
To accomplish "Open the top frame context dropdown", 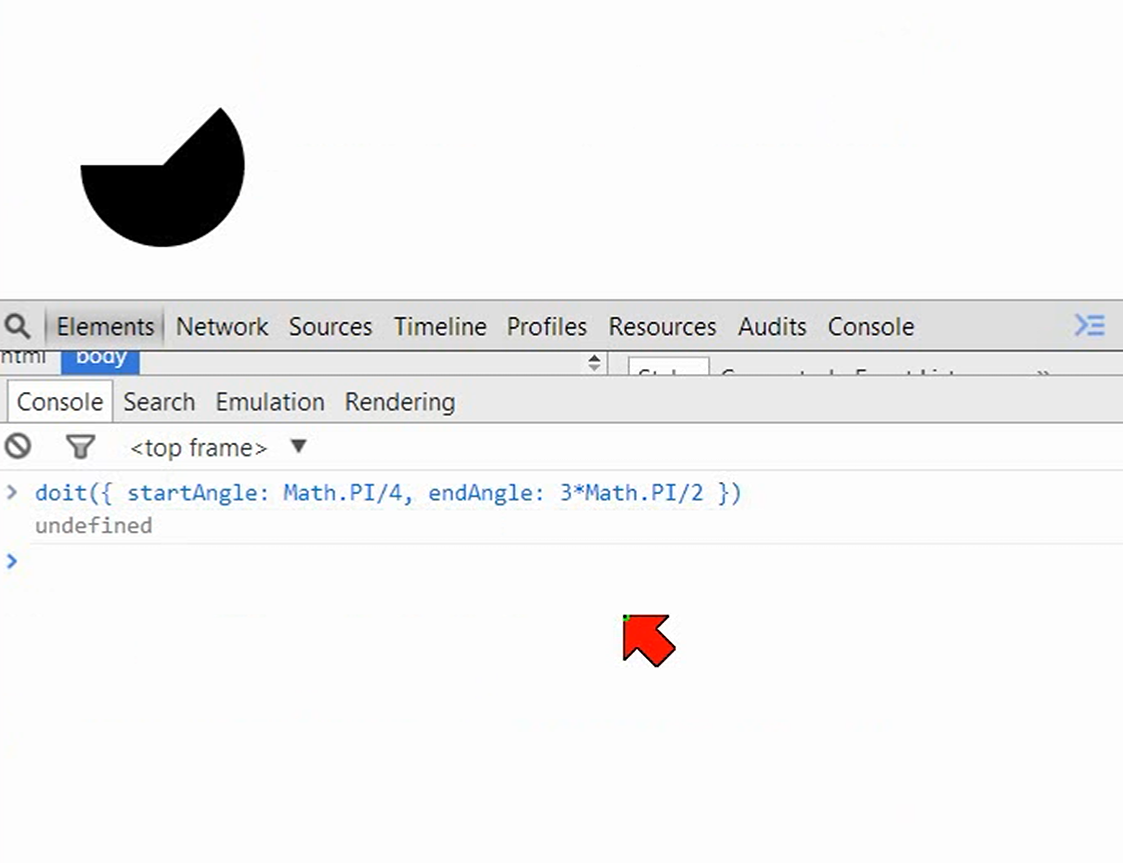I will [218, 448].
